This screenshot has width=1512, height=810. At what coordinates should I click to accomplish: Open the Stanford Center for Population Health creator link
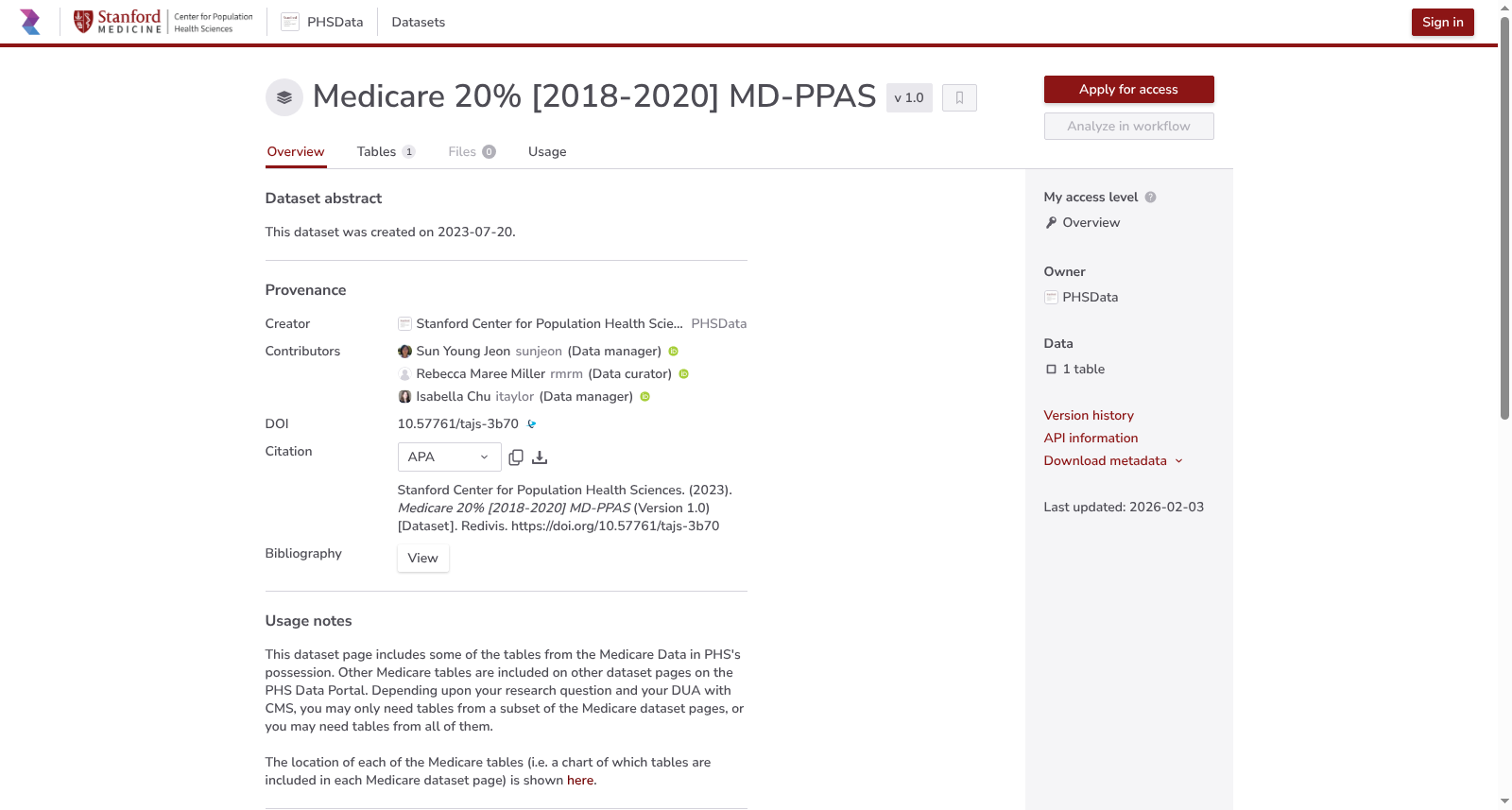pyautogui.click(x=549, y=324)
